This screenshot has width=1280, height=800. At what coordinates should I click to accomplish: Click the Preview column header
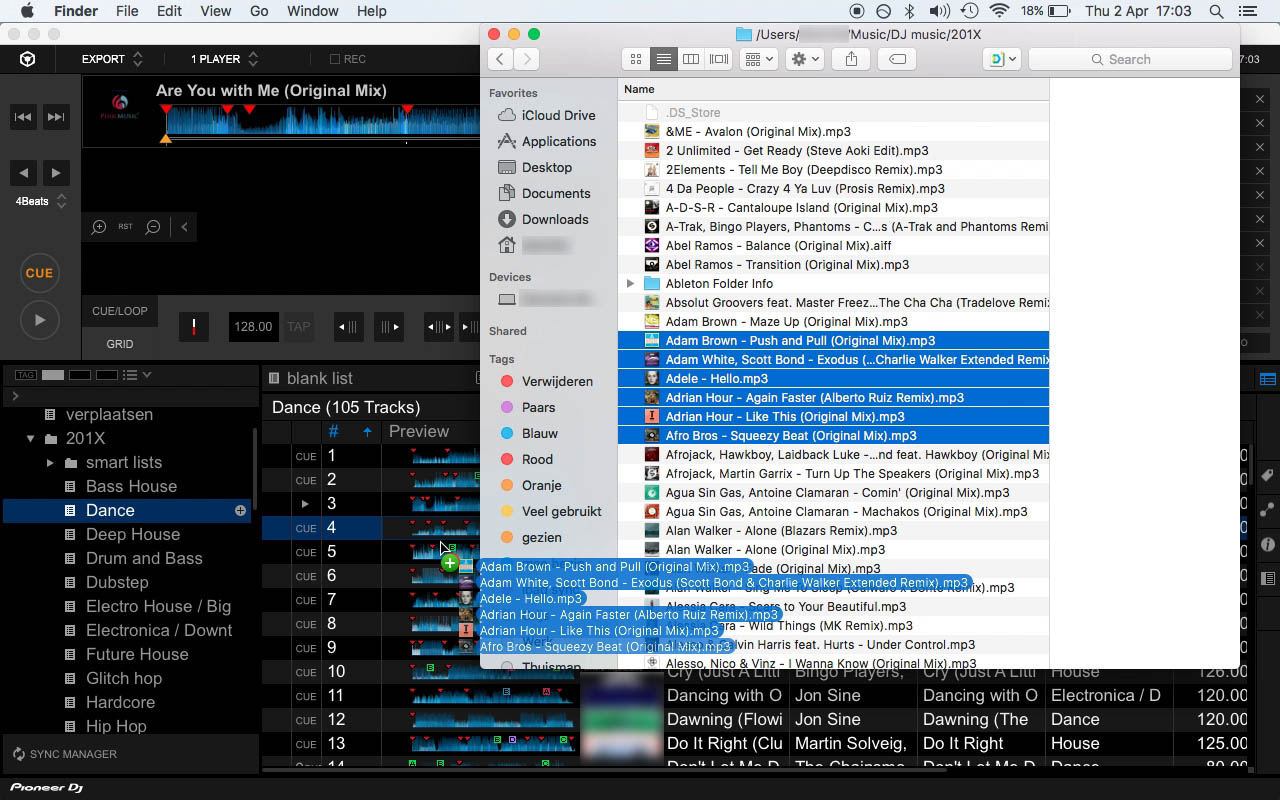(419, 431)
